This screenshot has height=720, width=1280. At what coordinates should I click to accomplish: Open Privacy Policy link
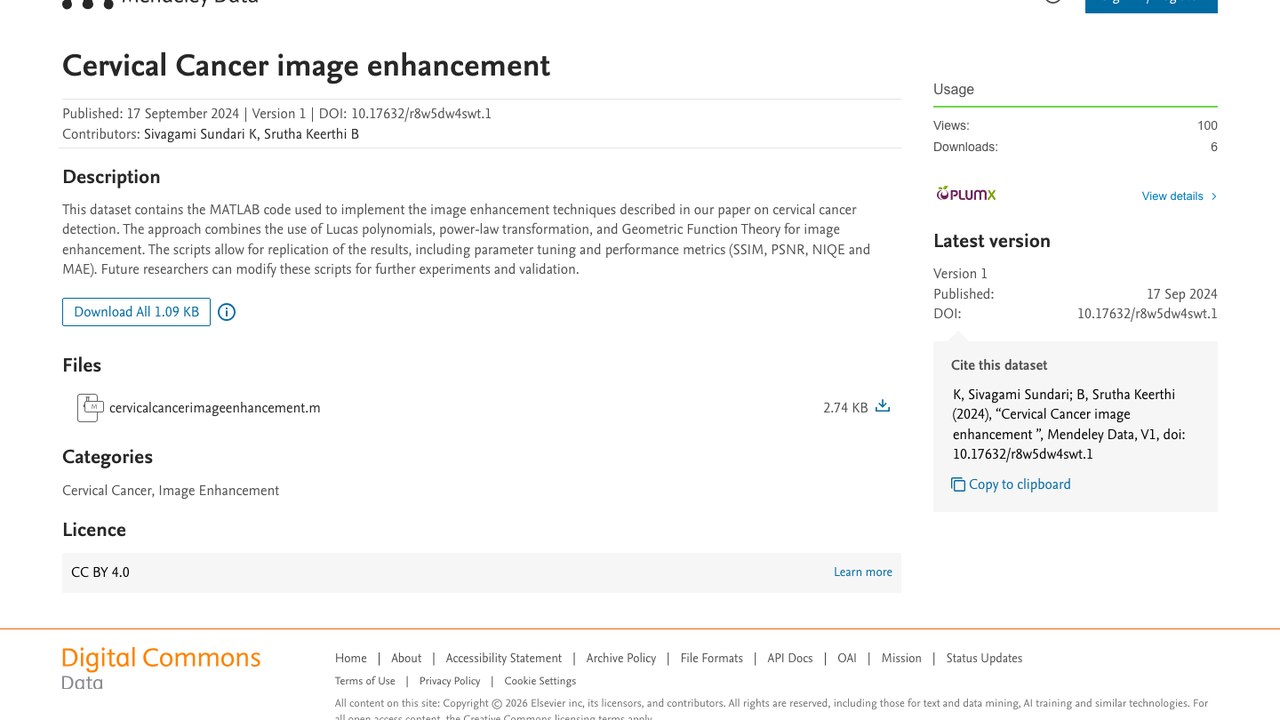click(450, 681)
